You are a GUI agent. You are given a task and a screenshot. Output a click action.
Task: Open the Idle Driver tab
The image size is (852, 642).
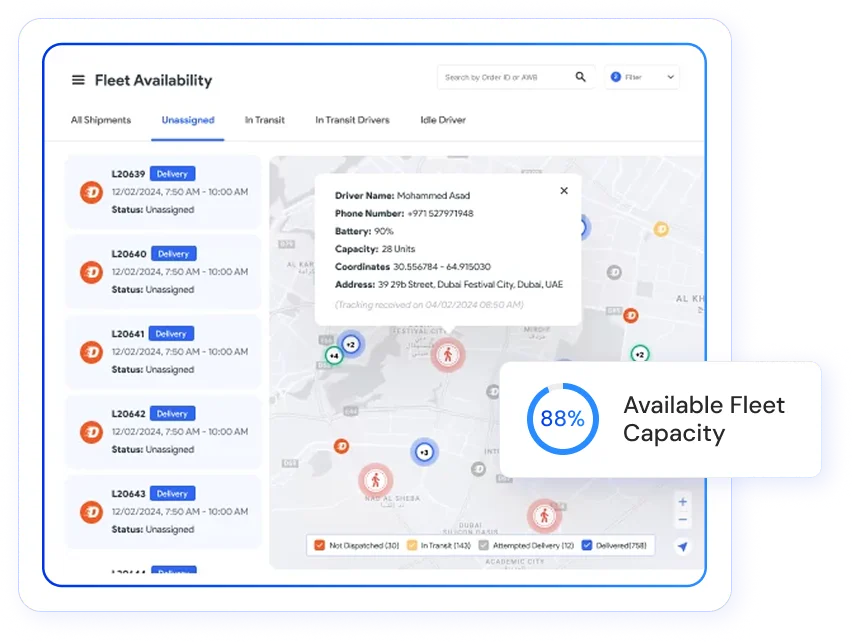pos(442,120)
